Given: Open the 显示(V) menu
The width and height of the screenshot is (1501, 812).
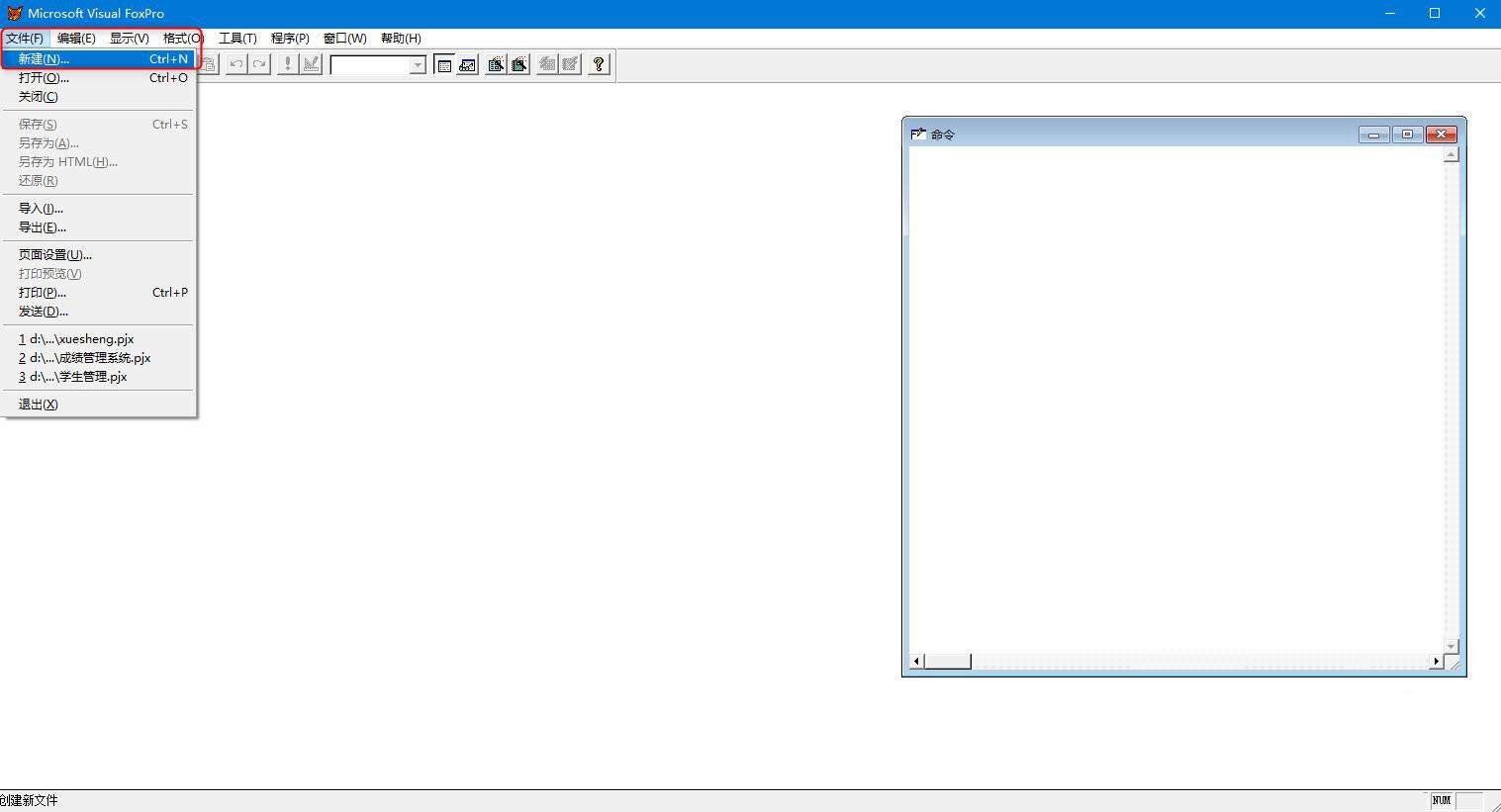Looking at the screenshot, I should point(130,39).
